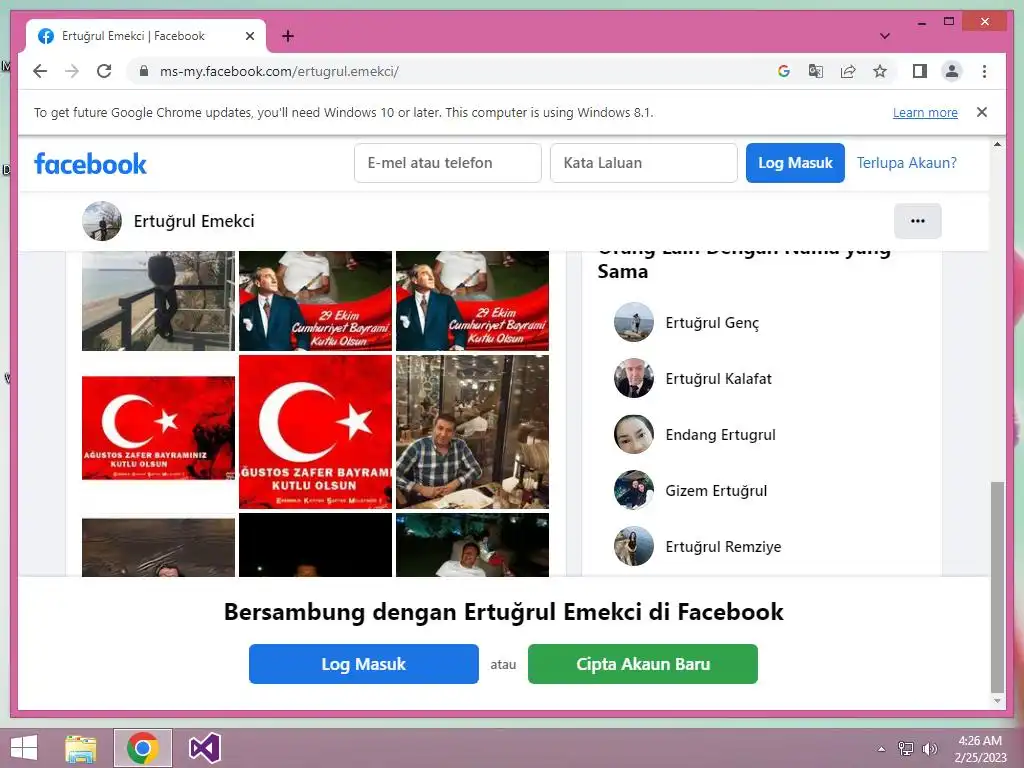Click Chrome icon in taskbar
The height and width of the screenshot is (768, 1024).
click(x=143, y=748)
